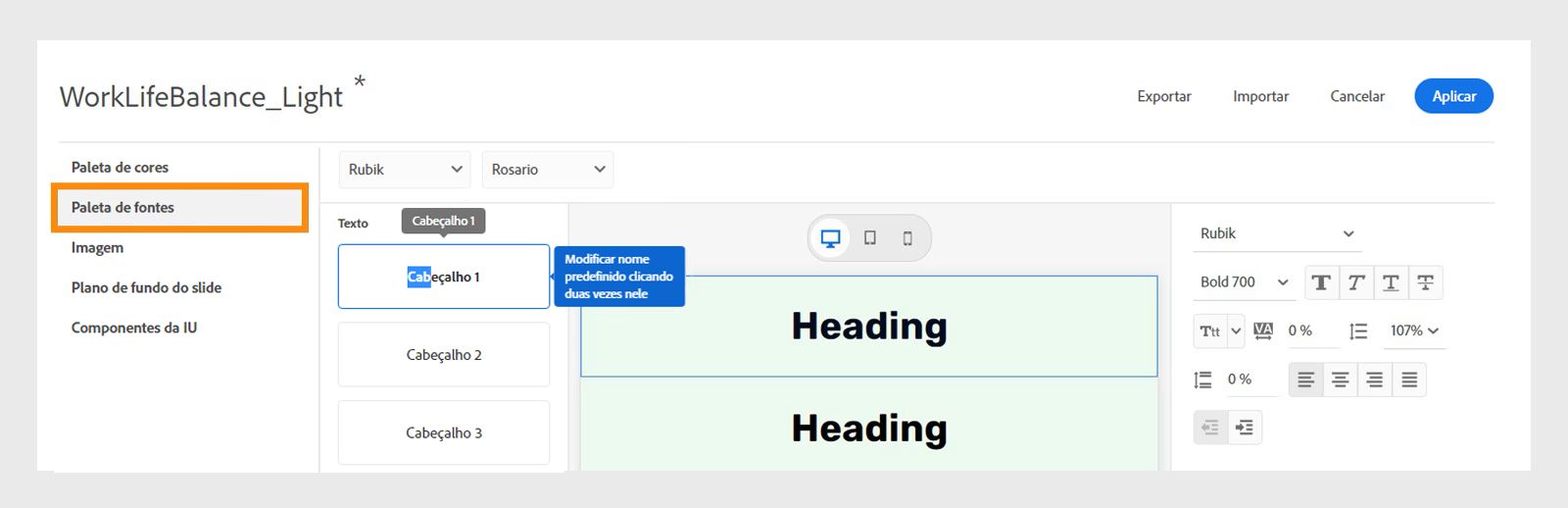Center align the text
Image resolution: width=1568 pixels, height=508 pixels.
(x=1341, y=380)
